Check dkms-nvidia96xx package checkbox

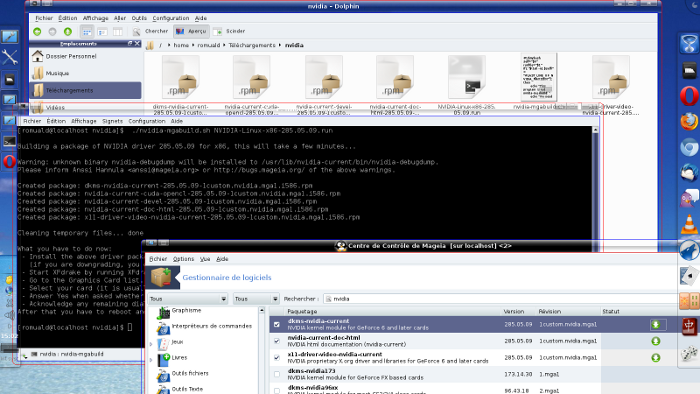[x=277, y=390]
